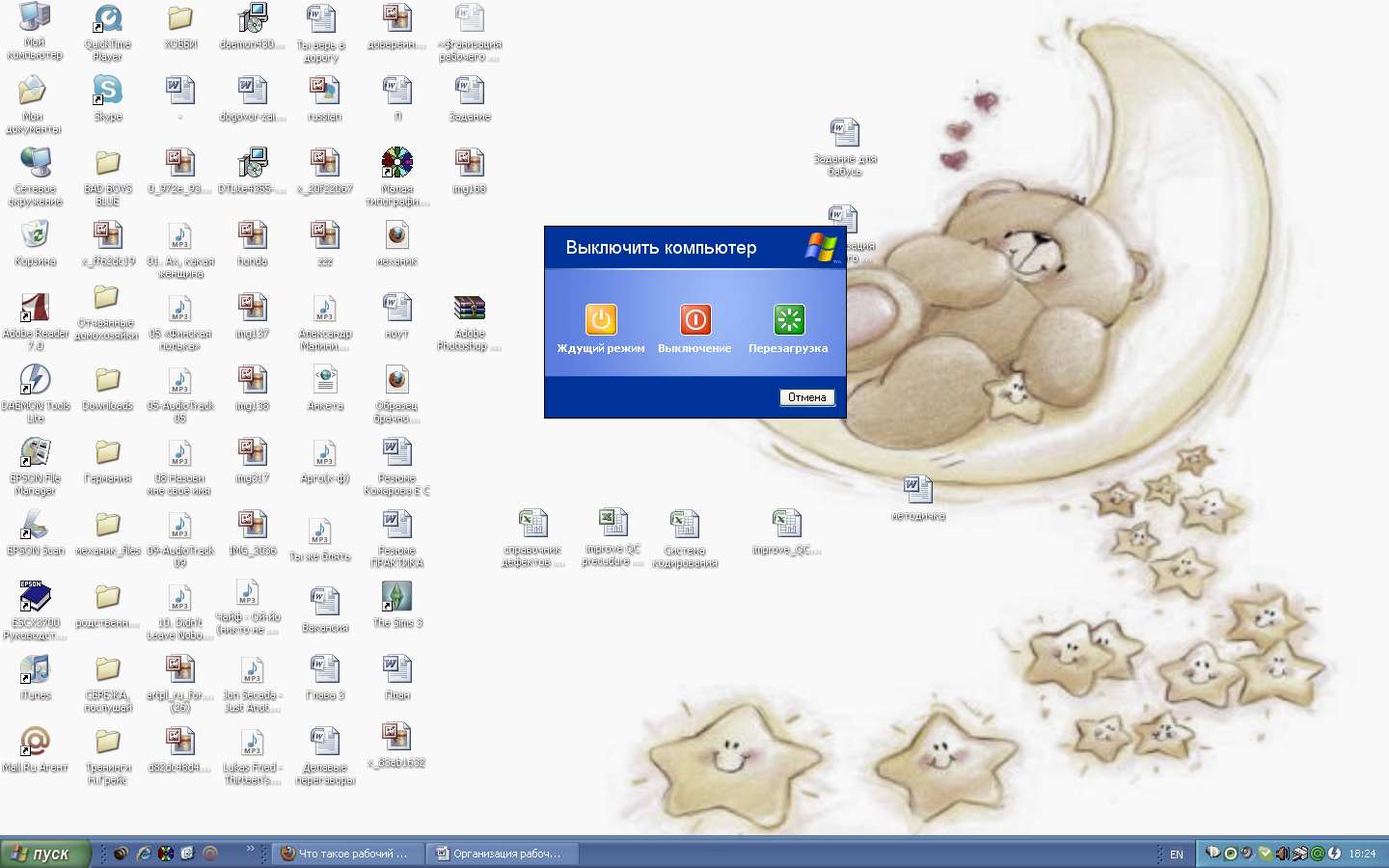Select the DAEMON Tools Lite shortcut
Image resolution: width=1389 pixels, height=868 pixels.
point(35,393)
